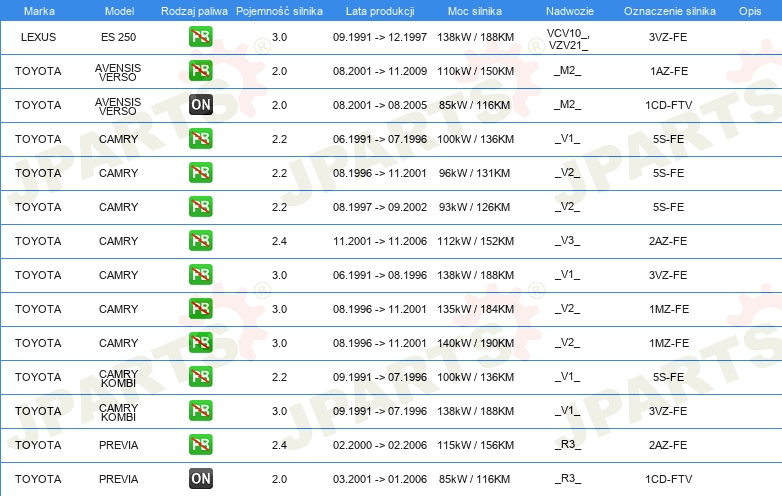Click the ON diesel icon for Avensis Verso

click(200, 105)
